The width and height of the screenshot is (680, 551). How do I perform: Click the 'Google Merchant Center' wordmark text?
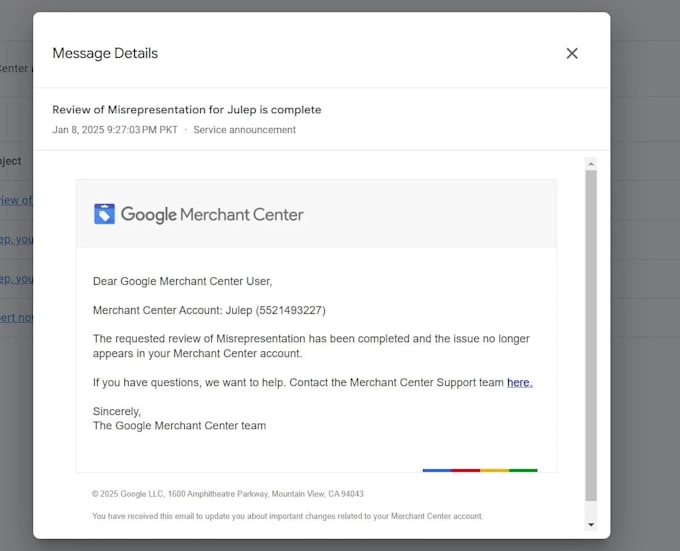pyautogui.click(x=212, y=215)
